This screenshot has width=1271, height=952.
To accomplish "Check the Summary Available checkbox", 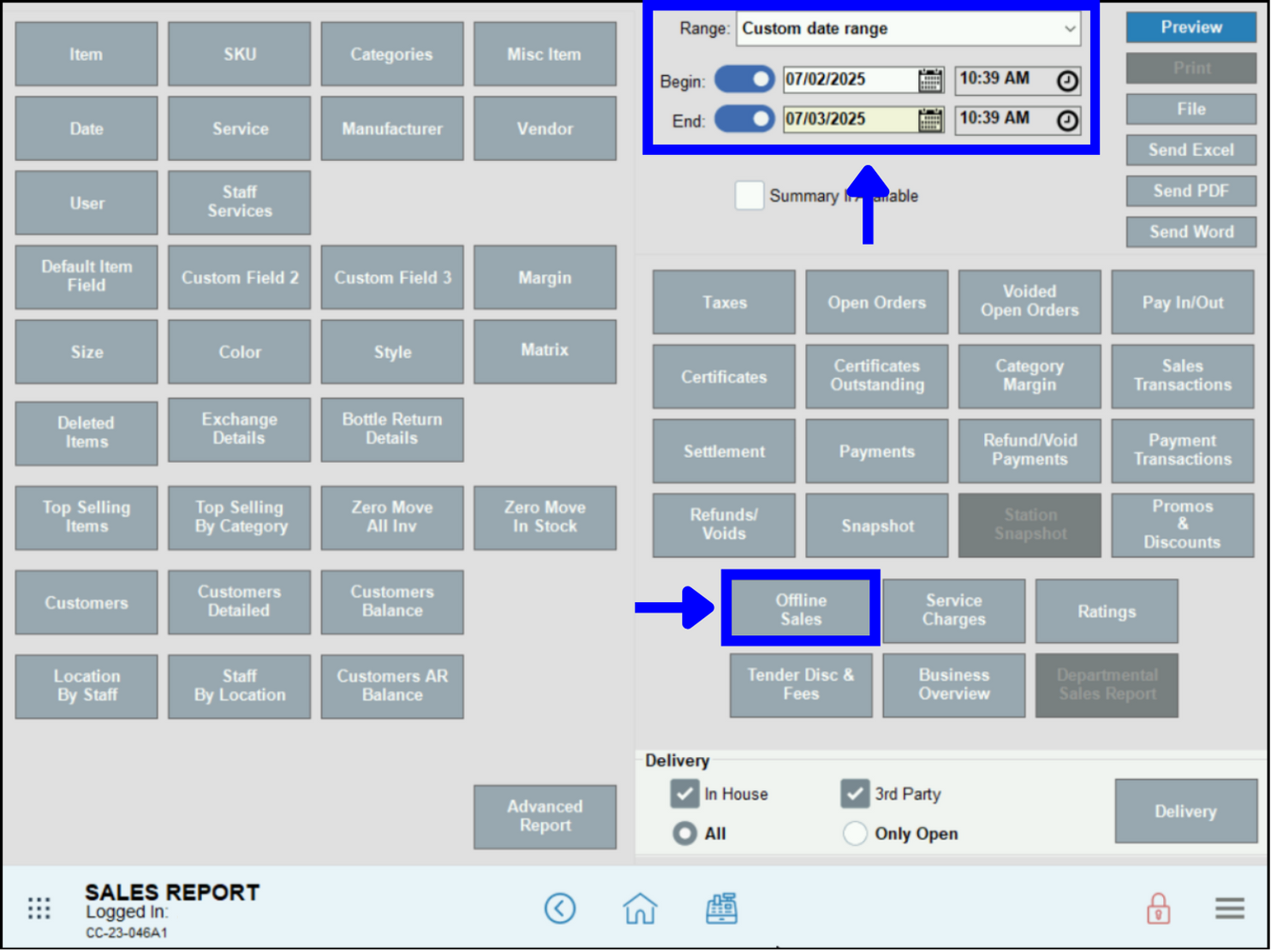I will pos(749,195).
